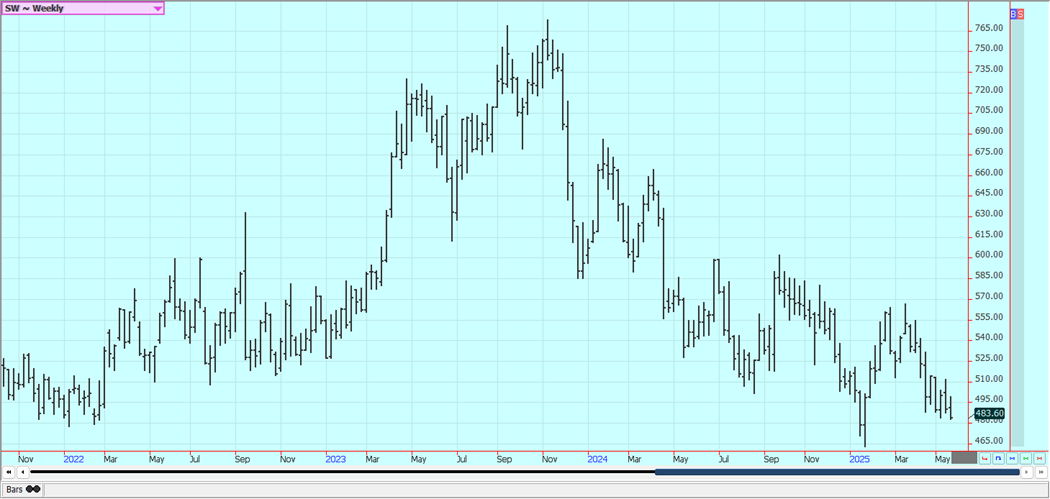Click the red S sell button
Viewport: 1050px width, 499px height.
coord(1021,13)
